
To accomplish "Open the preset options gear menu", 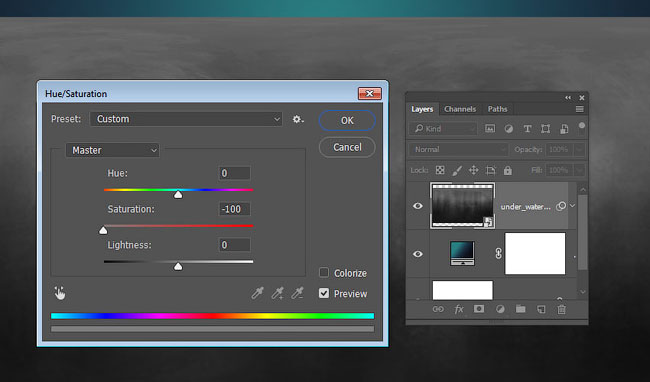I will click(298, 119).
